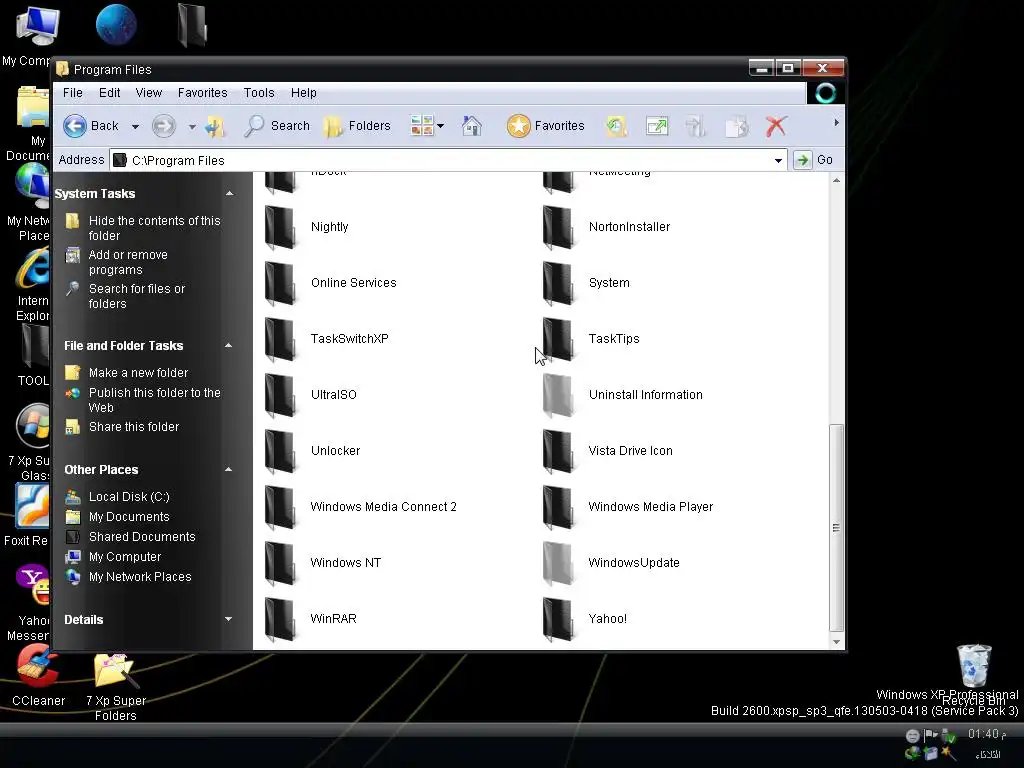The width and height of the screenshot is (1024, 768).
Task: Open the Forward history dropdown arrow
Action: point(192,126)
